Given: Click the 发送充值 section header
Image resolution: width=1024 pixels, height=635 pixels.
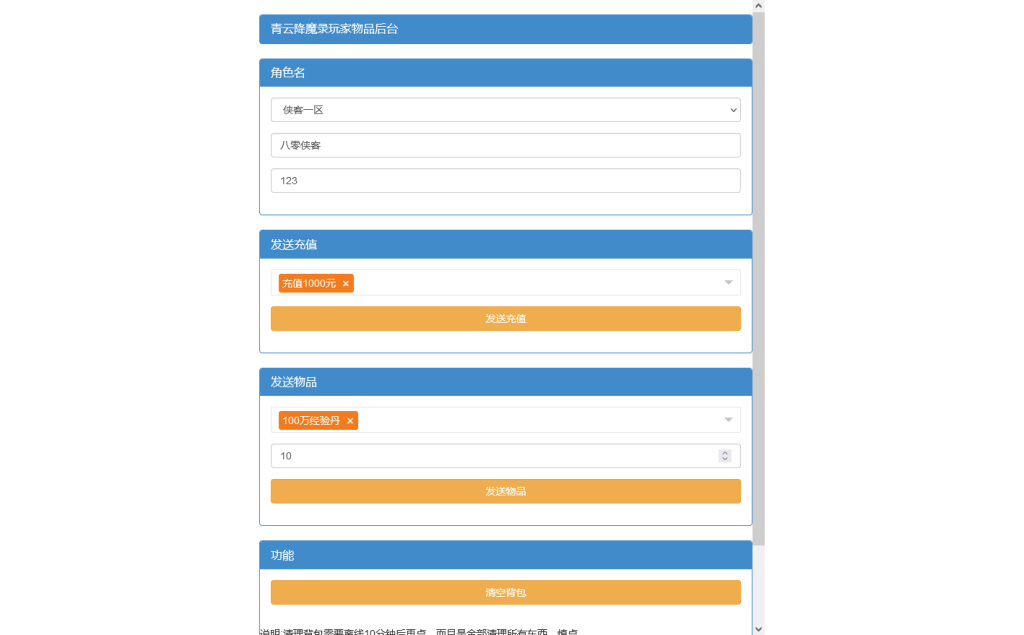Looking at the screenshot, I should click(505, 244).
